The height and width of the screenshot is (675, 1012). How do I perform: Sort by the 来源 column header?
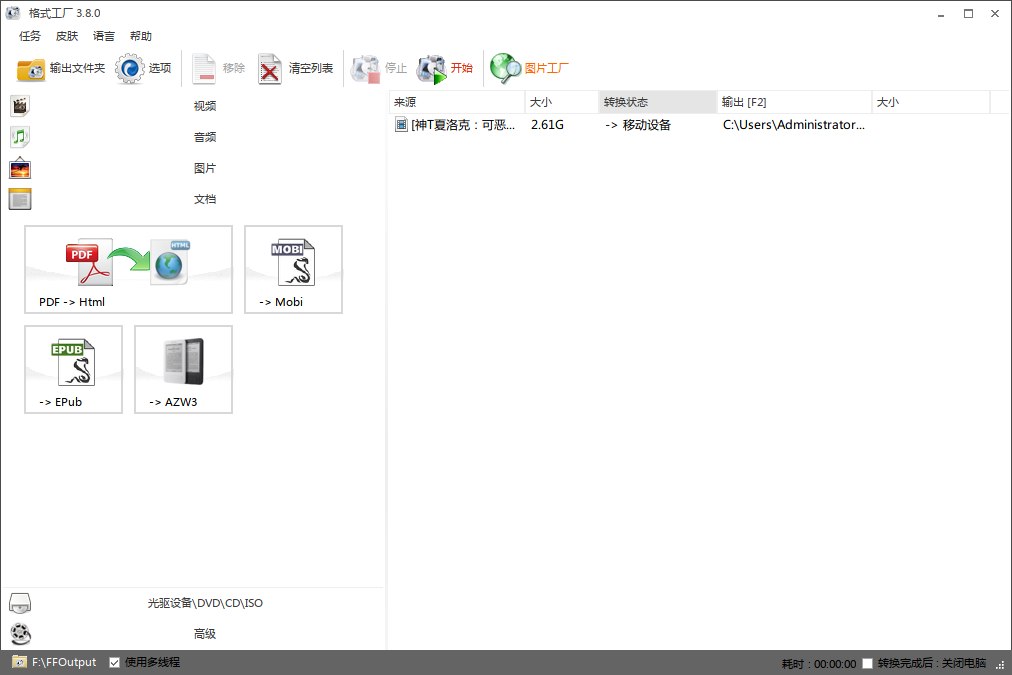point(458,102)
